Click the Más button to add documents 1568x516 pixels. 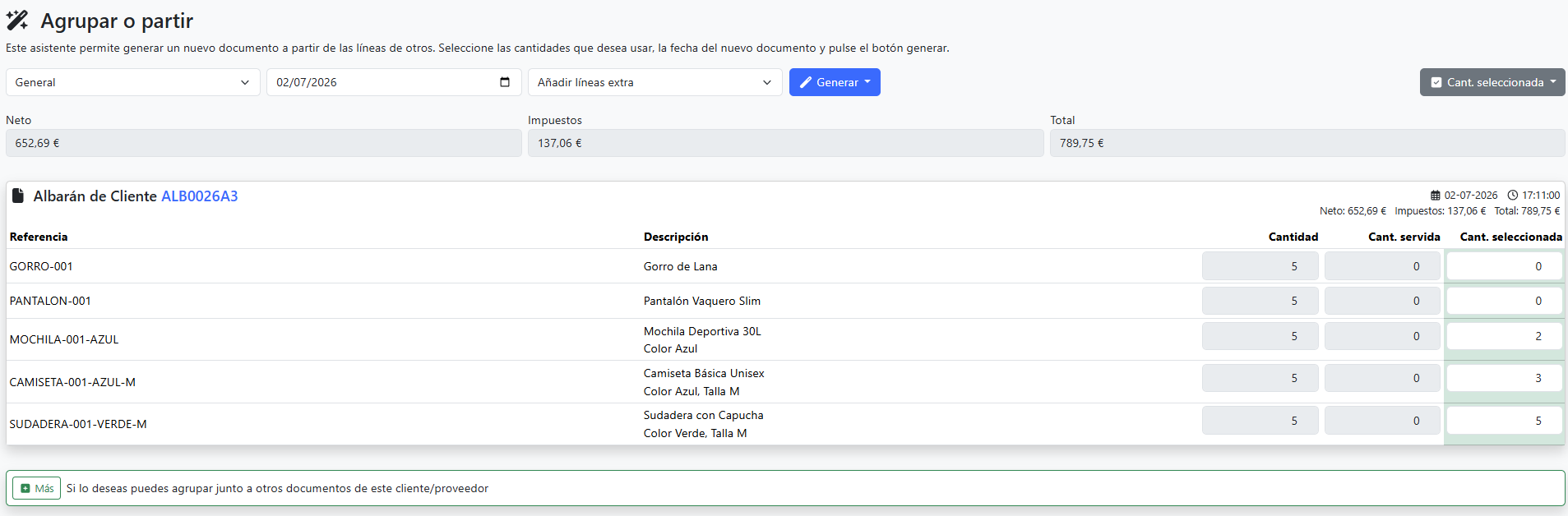point(36,488)
